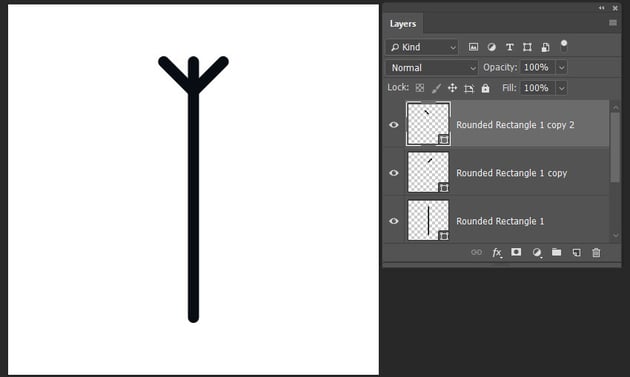Filter layers by adjustment layer icon
The width and height of the screenshot is (630, 377).
491,47
